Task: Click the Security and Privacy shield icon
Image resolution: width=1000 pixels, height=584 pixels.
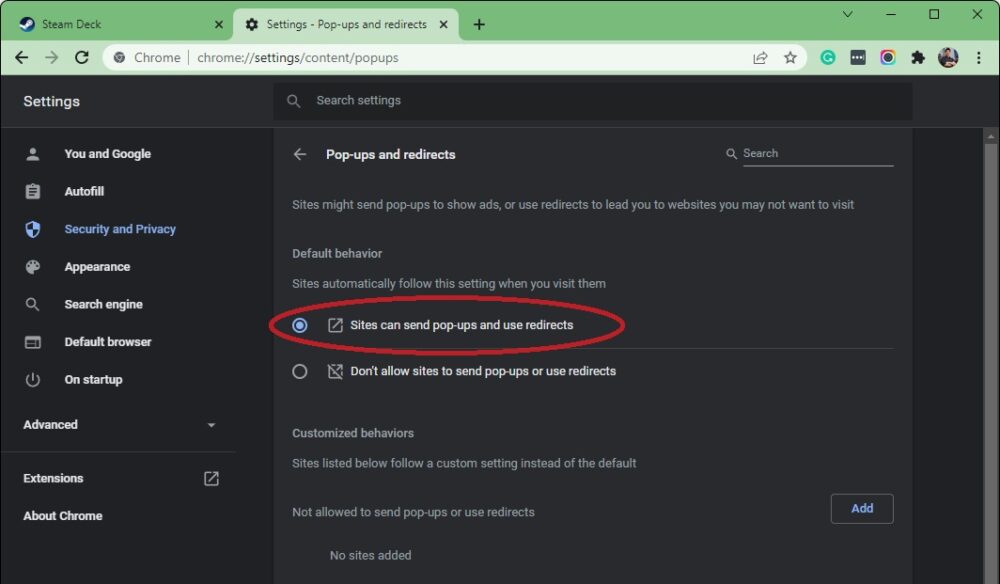Action: click(33, 229)
